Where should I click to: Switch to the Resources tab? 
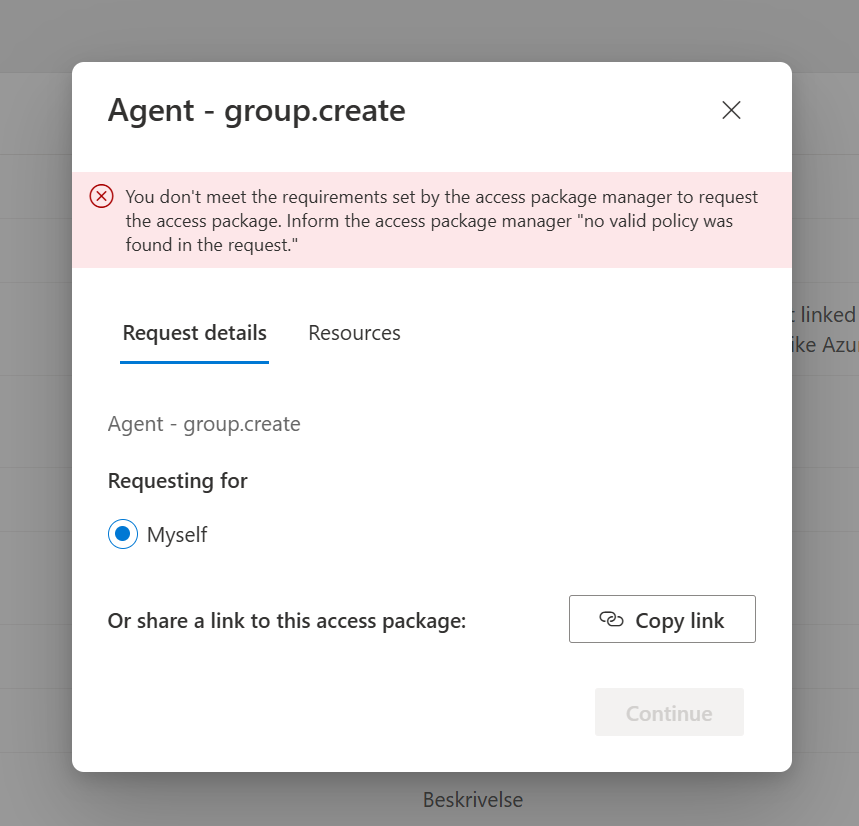coord(354,333)
